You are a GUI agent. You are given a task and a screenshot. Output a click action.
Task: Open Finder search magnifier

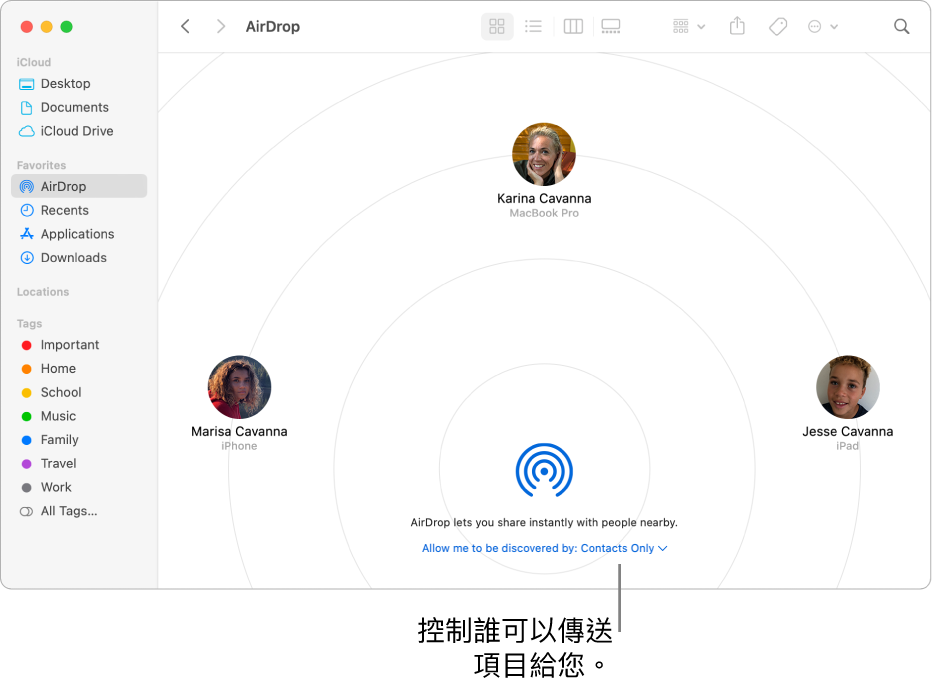pos(901,26)
